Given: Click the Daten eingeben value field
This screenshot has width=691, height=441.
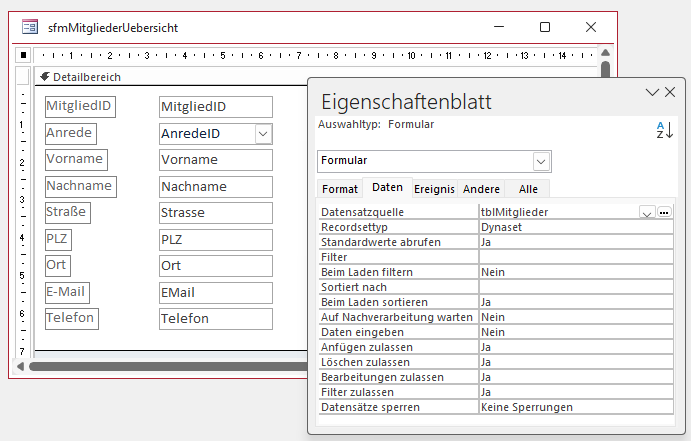Looking at the screenshot, I should pyautogui.click(x=576, y=332).
